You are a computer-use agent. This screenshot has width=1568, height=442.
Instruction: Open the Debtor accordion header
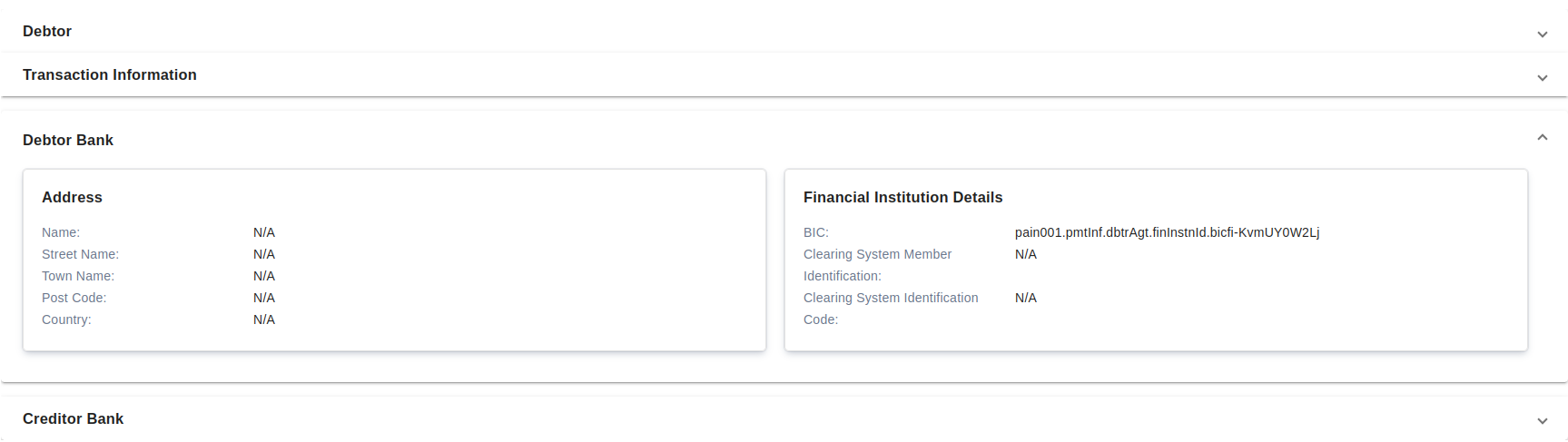(x=47, y=31)
